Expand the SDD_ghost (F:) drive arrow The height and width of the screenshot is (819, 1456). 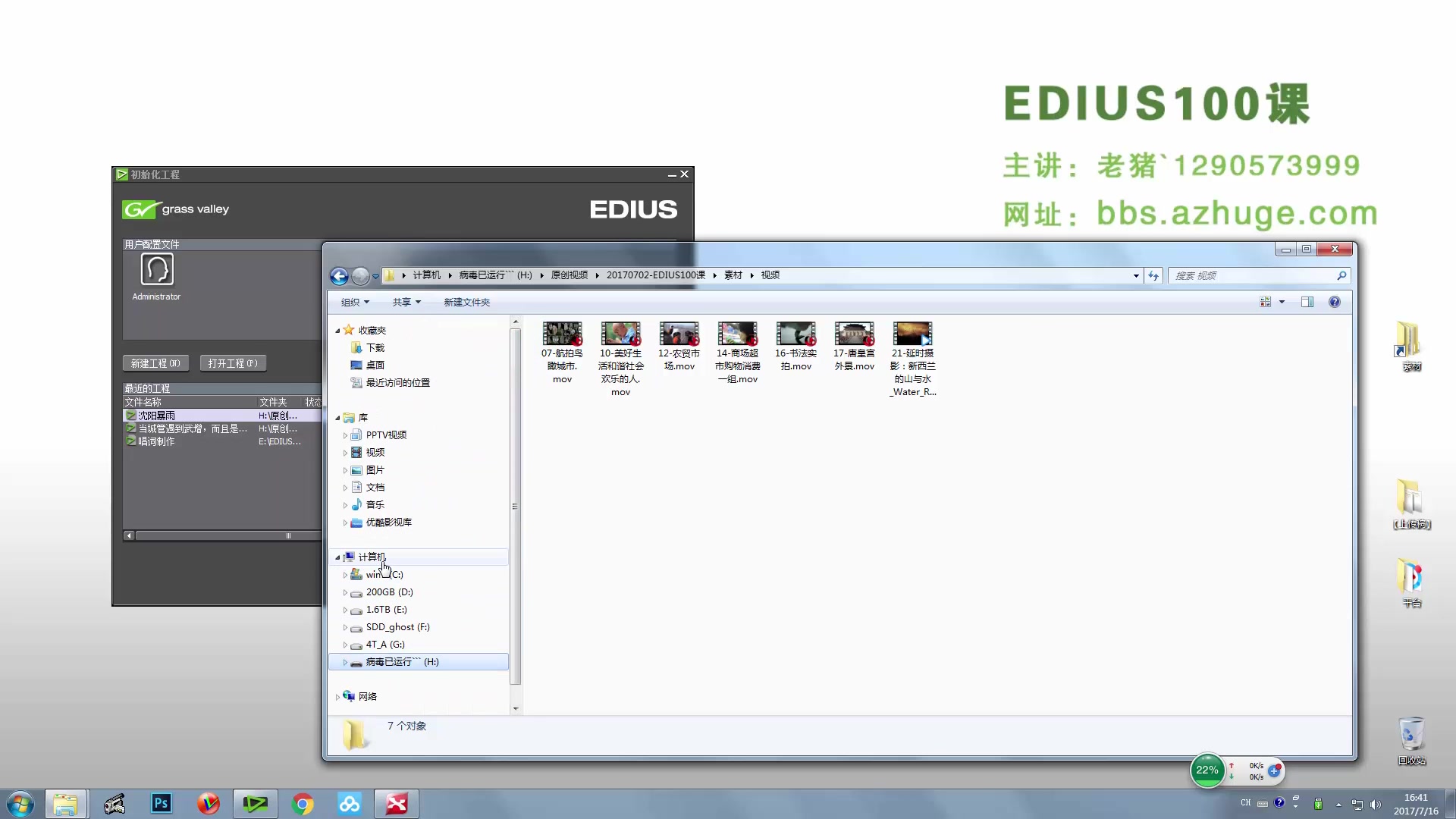[x=345, y=627]
